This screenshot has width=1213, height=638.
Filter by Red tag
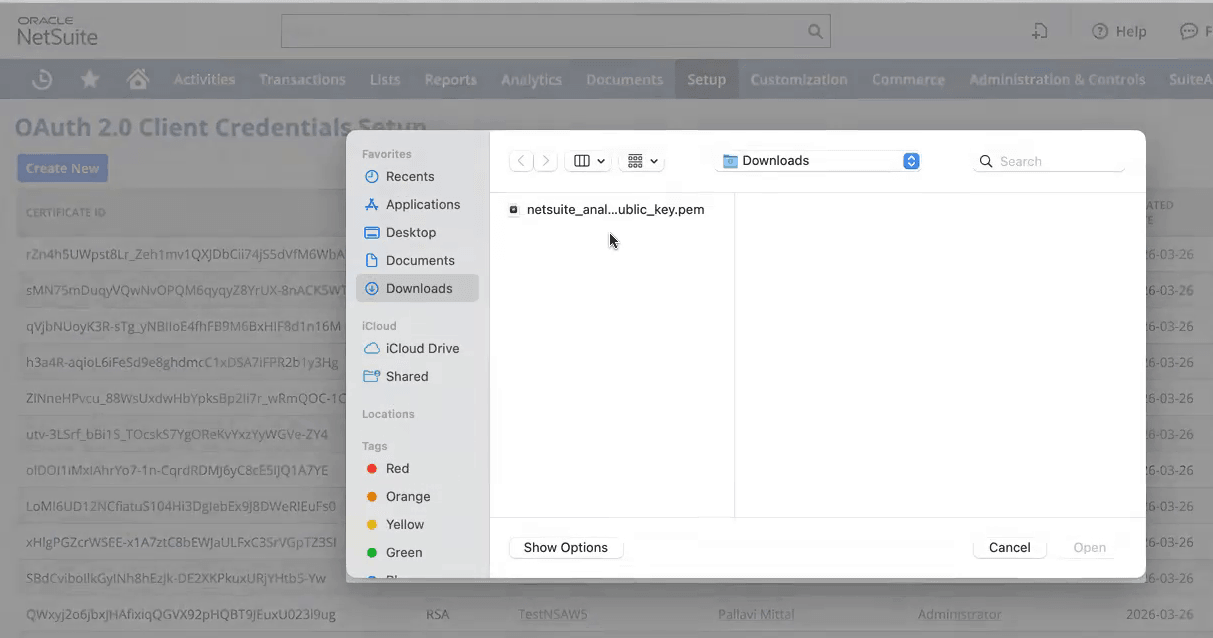point(397,468)
